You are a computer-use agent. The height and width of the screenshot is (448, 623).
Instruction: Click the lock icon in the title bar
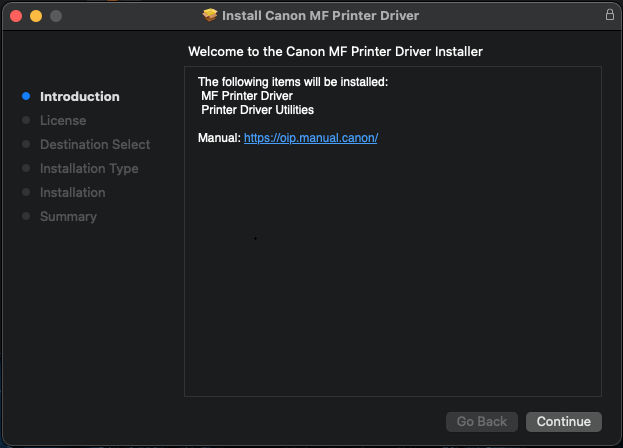pyautogui.click(x=609, y=15)
